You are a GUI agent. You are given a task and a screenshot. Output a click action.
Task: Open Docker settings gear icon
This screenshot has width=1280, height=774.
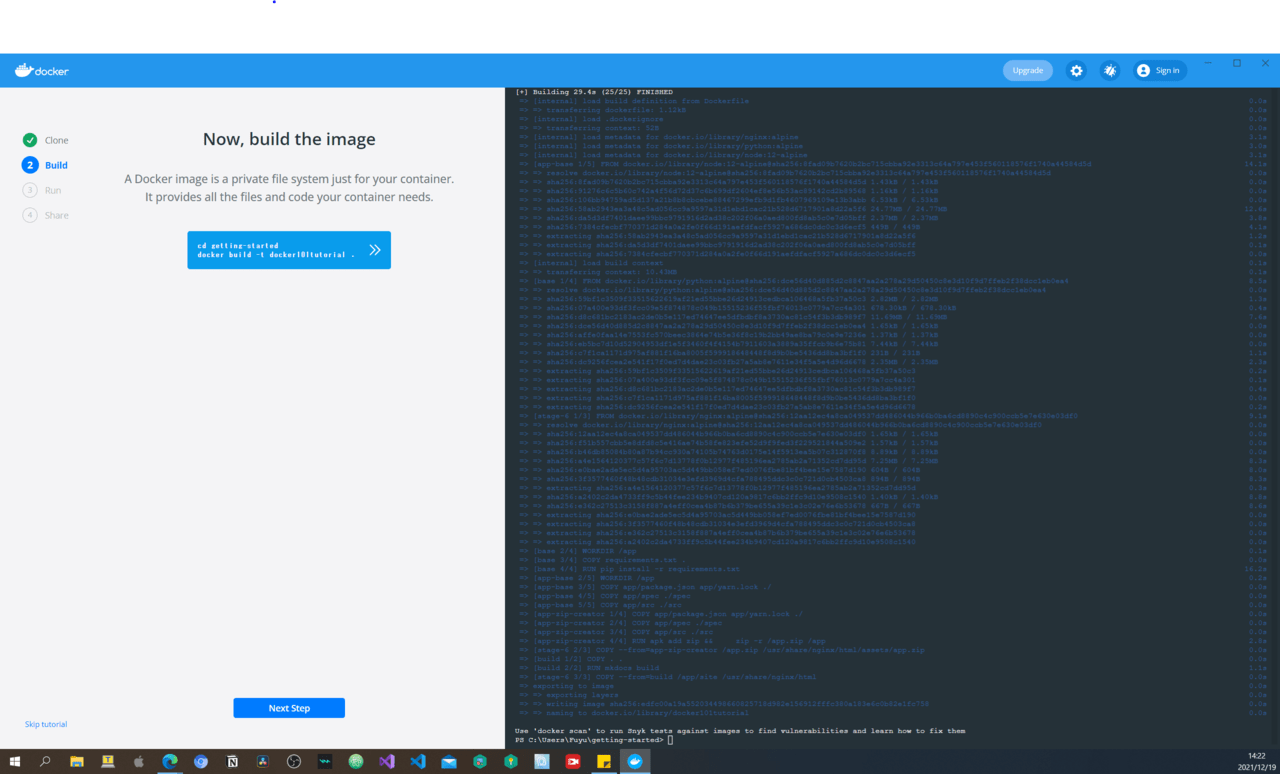pyautogui.click(x=1076, y=71)
